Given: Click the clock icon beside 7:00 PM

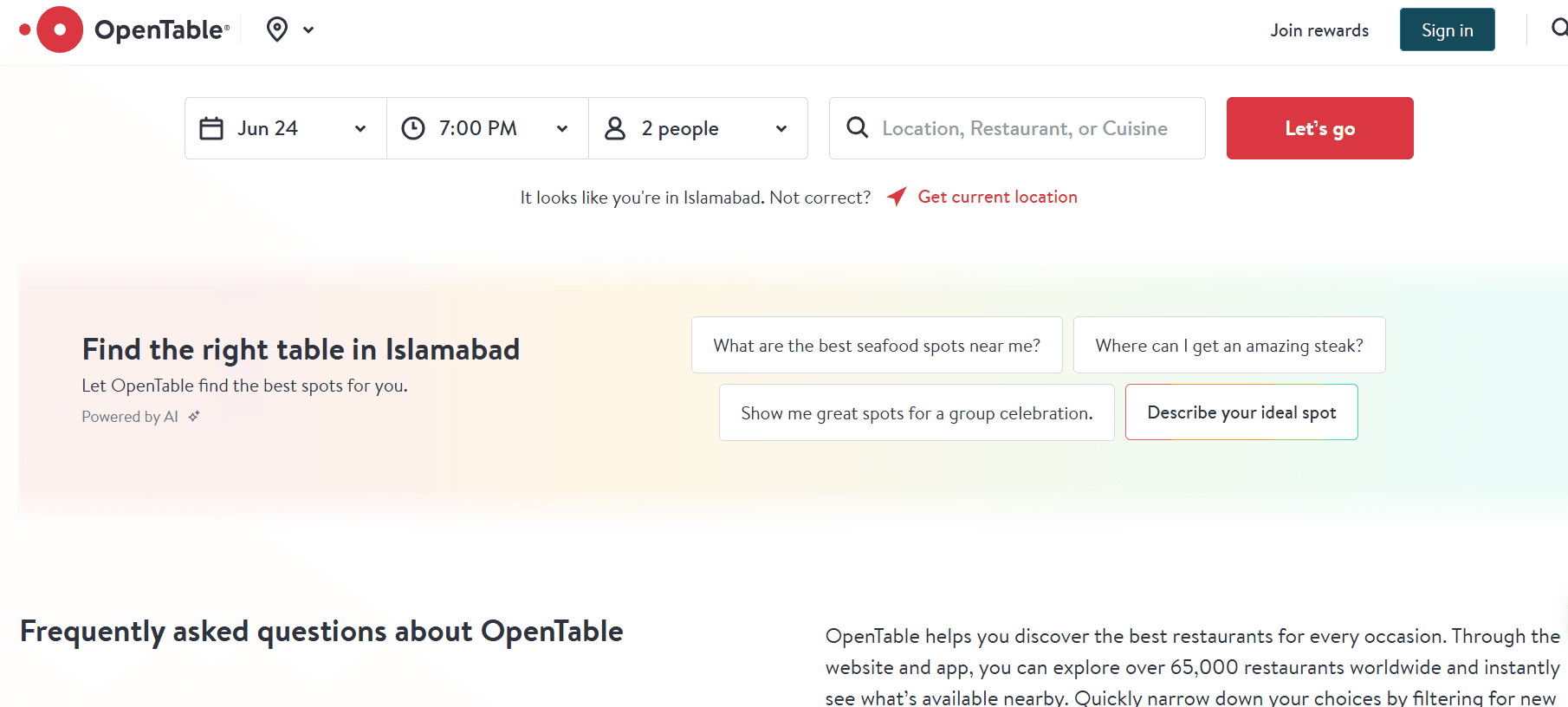Looking at the screenshot, I should [x=413, y=128].
